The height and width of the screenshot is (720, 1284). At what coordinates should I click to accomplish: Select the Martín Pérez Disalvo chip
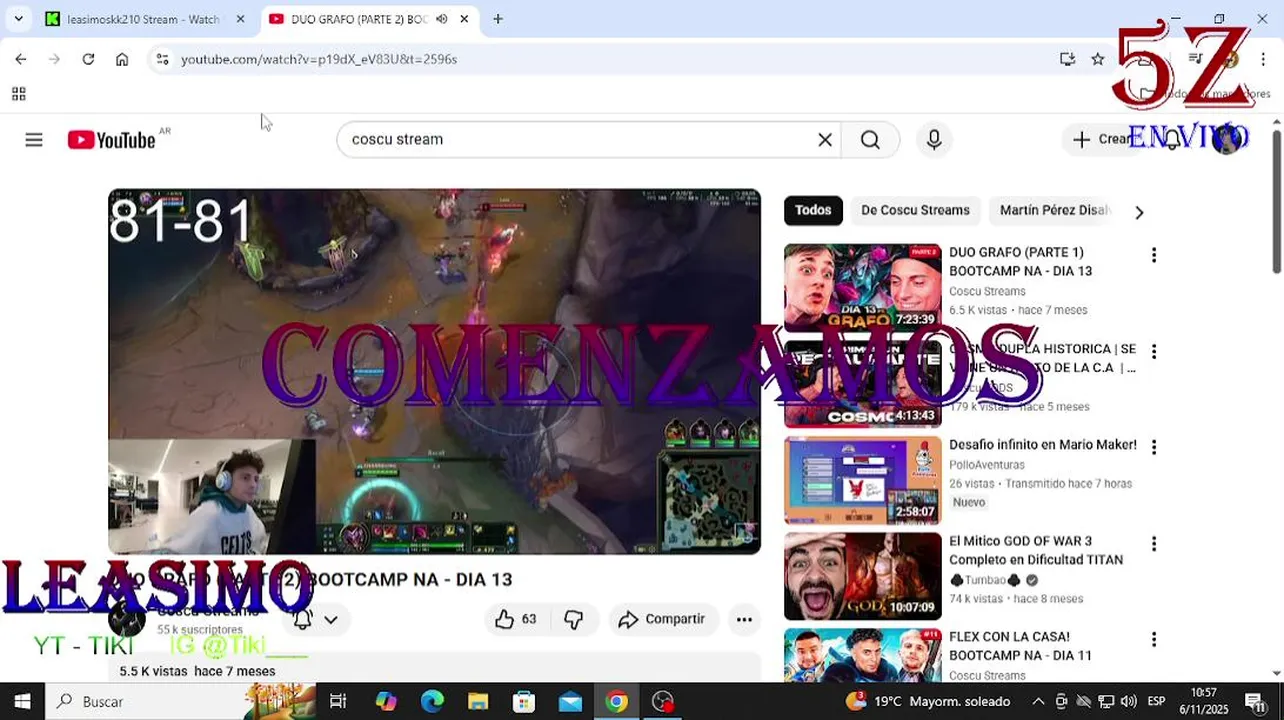pyautogui.click(x=1055, y=210)
